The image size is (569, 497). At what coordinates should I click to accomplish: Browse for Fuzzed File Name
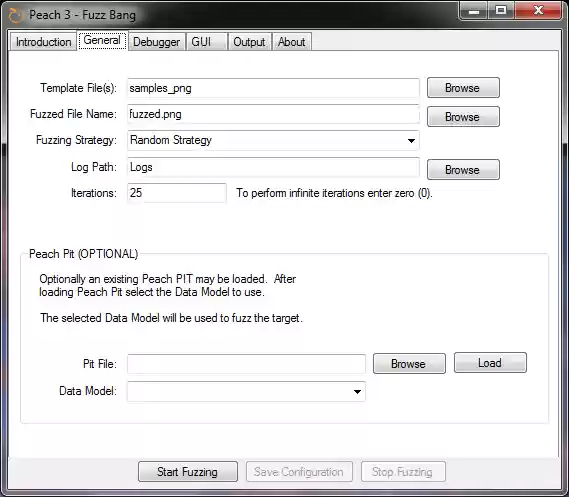(x=463, y=116)
